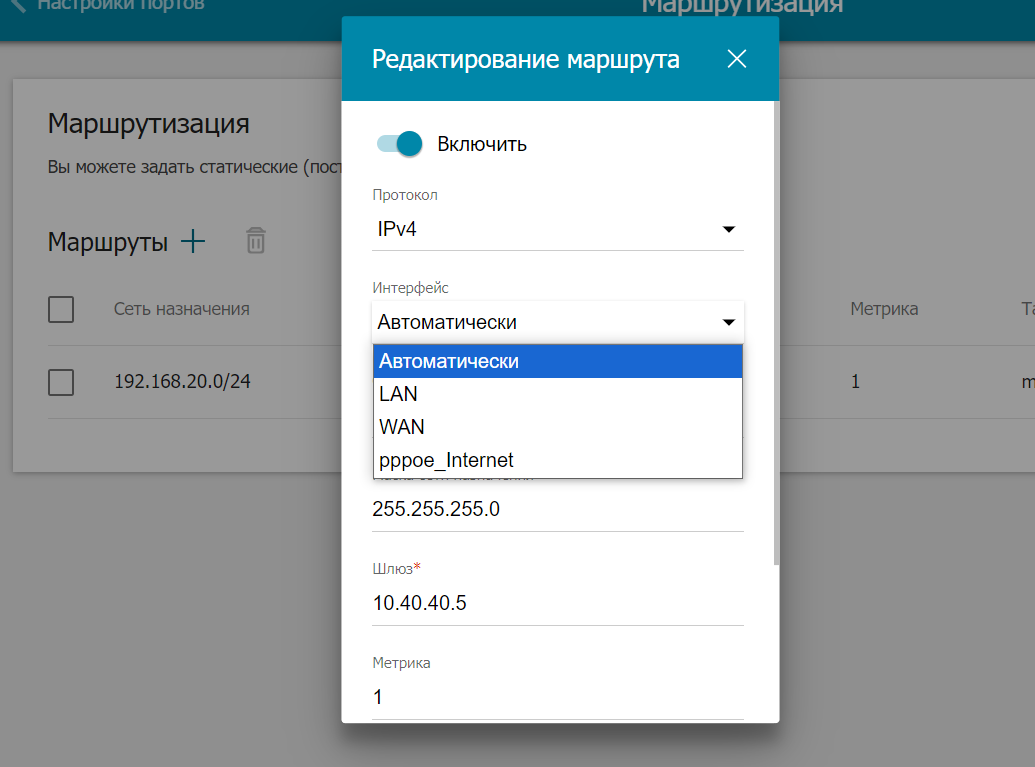Collapse the Интерфейс dropdown field
Viewport: 1035px width, 767px height.
click(558, 322)
